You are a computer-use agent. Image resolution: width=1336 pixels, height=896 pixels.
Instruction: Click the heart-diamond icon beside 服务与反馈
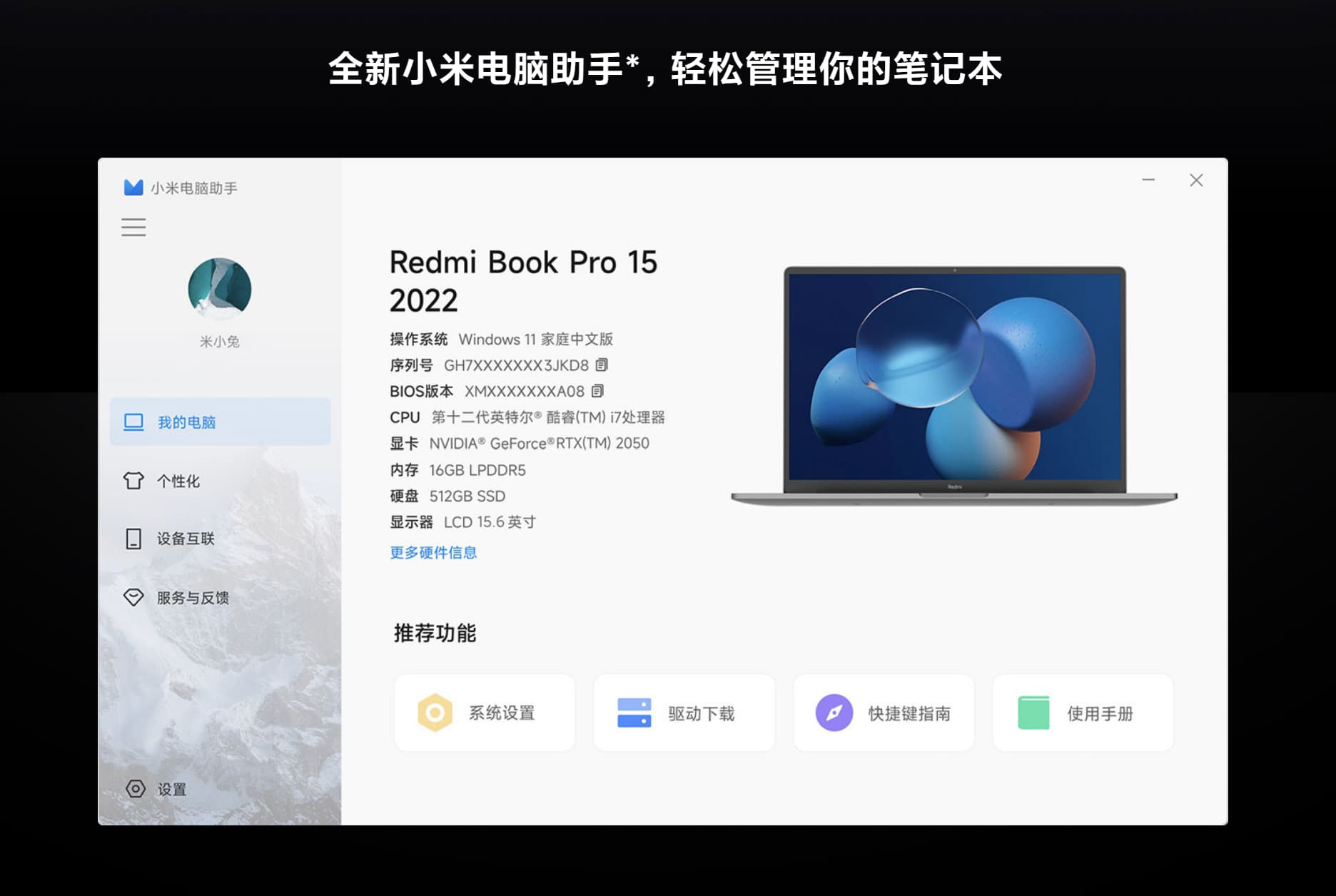click(133, 597)
